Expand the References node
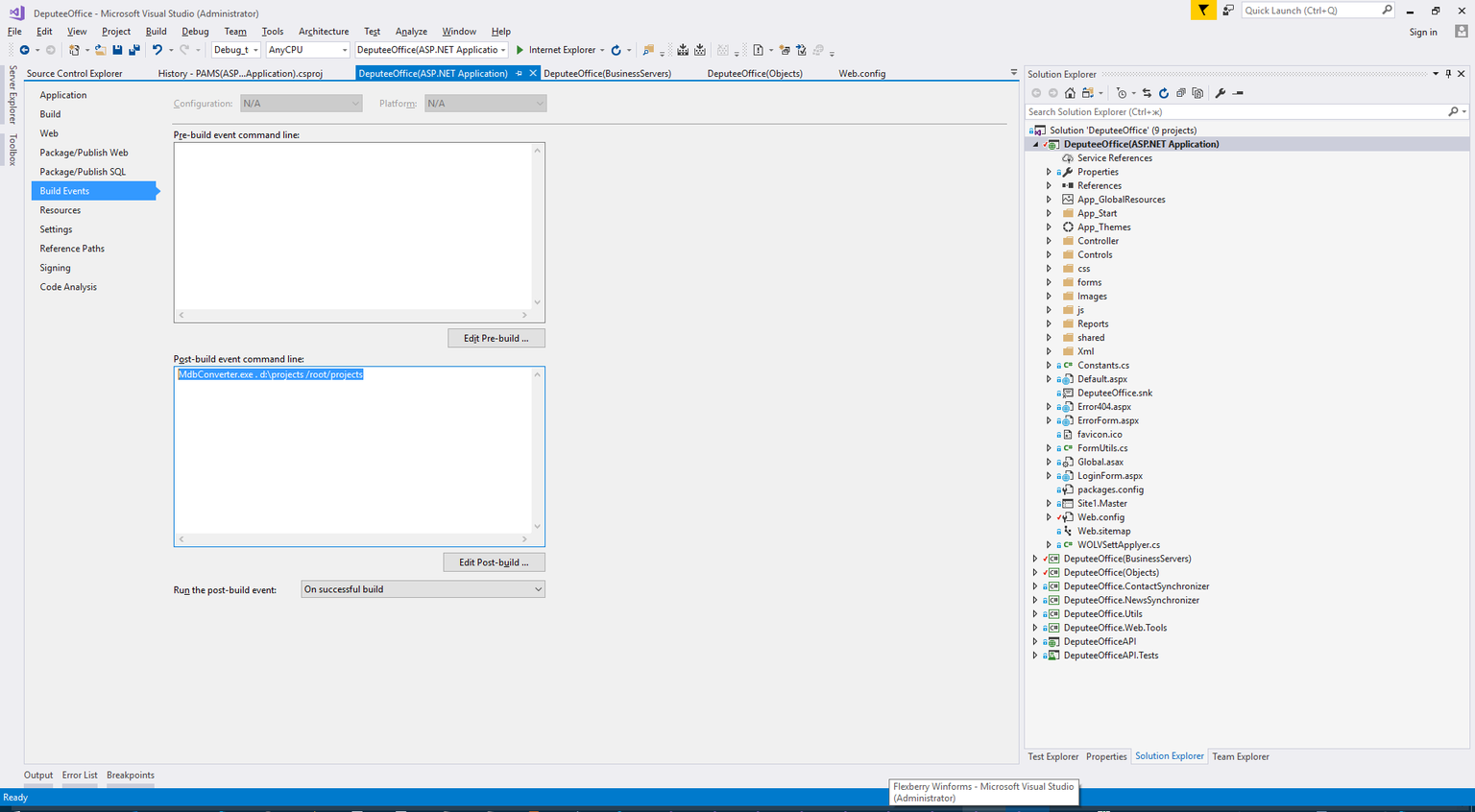 pos(1049,185)
